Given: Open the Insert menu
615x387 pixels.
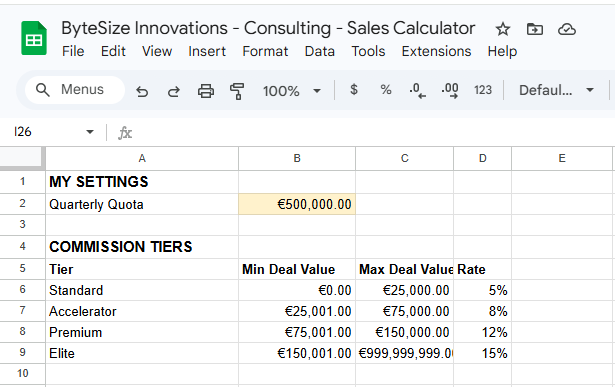Looking at the screenshot, I should [207, 51].
